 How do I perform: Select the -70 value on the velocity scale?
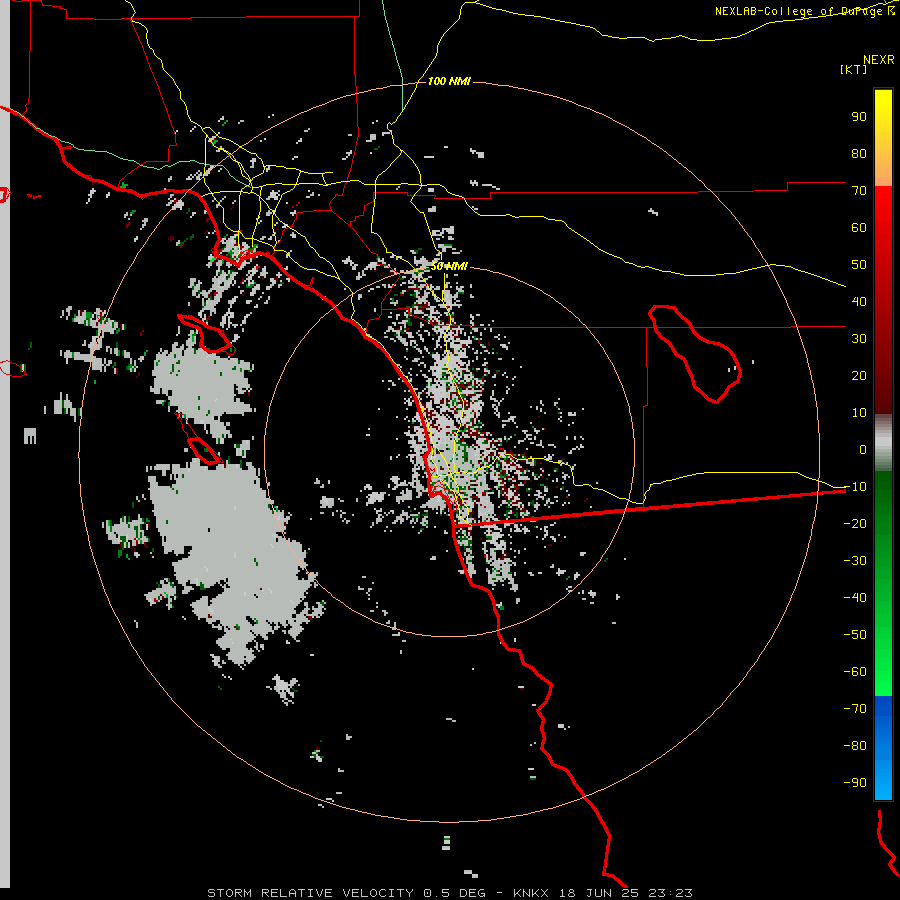855,709
